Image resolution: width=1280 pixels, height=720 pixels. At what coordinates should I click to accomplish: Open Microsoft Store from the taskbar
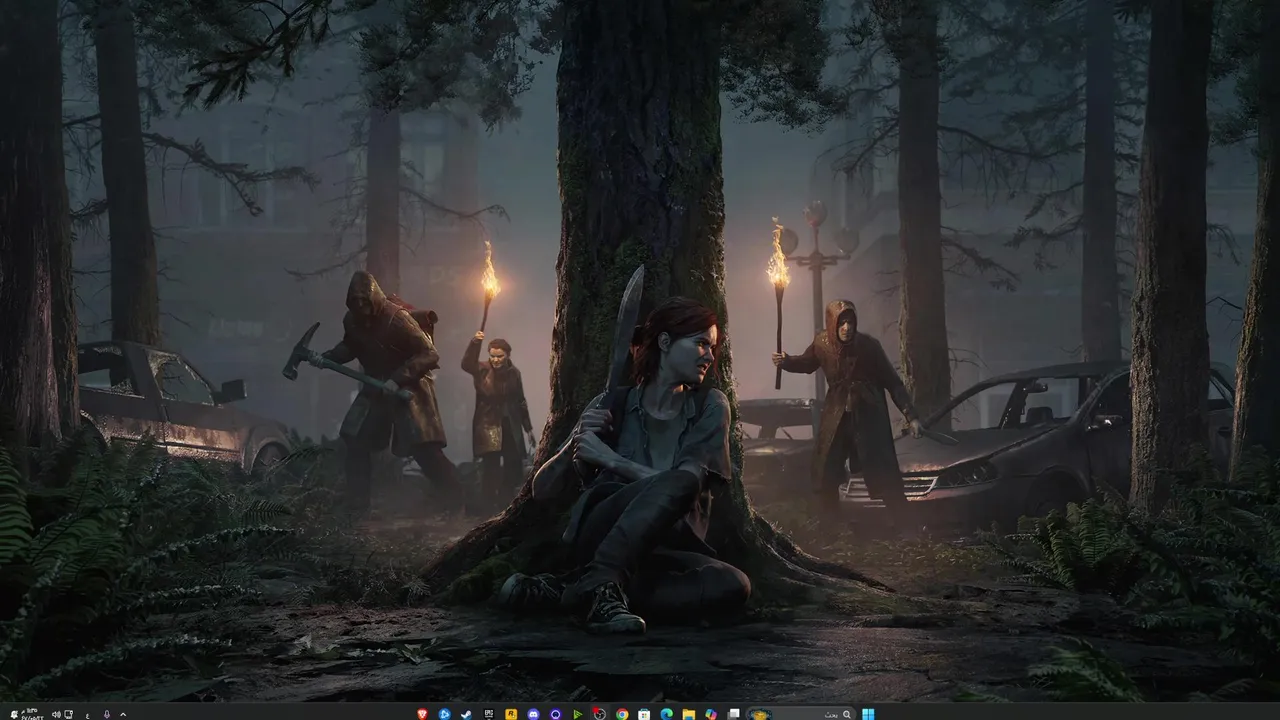click(644, 714)
